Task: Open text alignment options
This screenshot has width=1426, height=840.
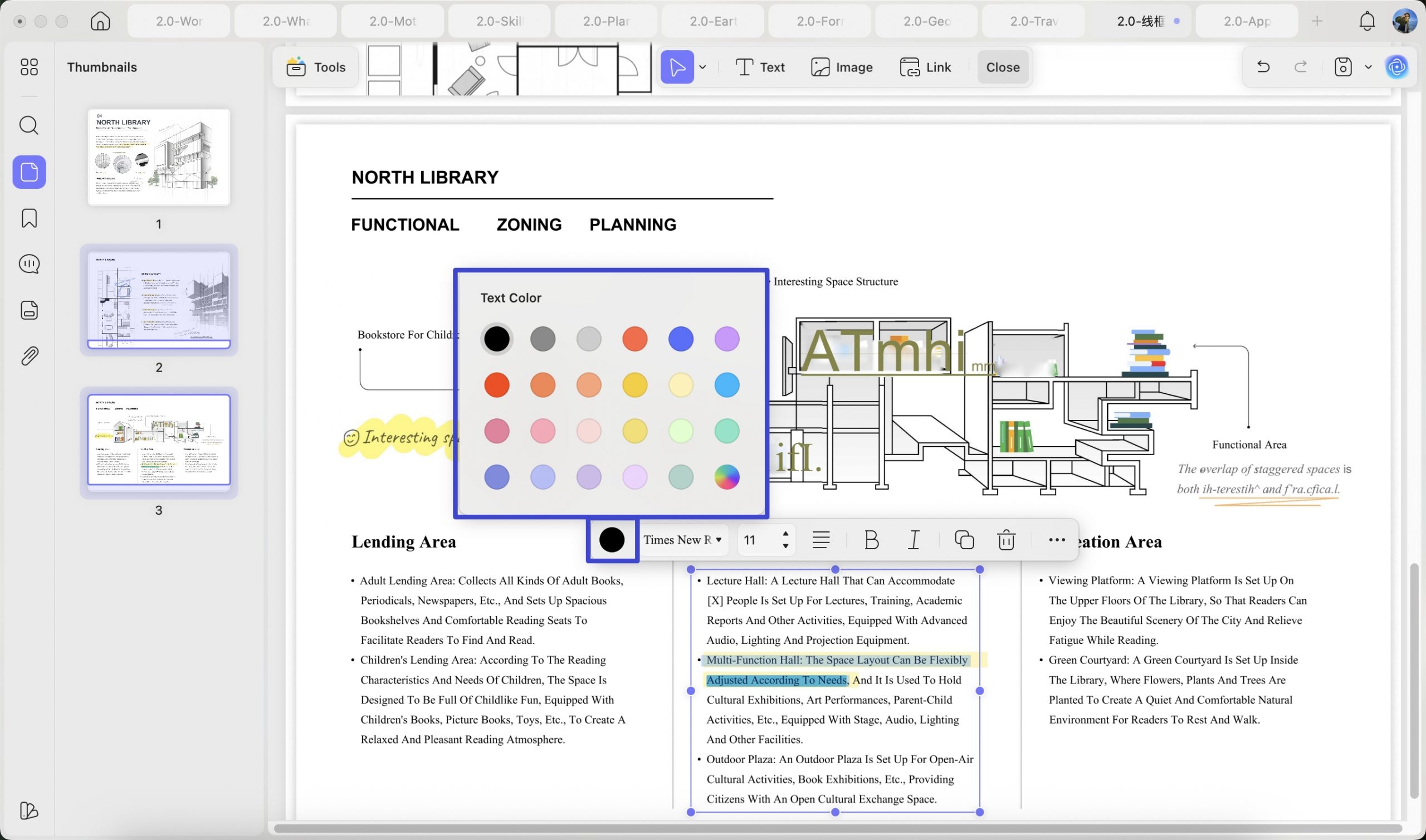Action: pyautogui.click(x=821, y=540)
